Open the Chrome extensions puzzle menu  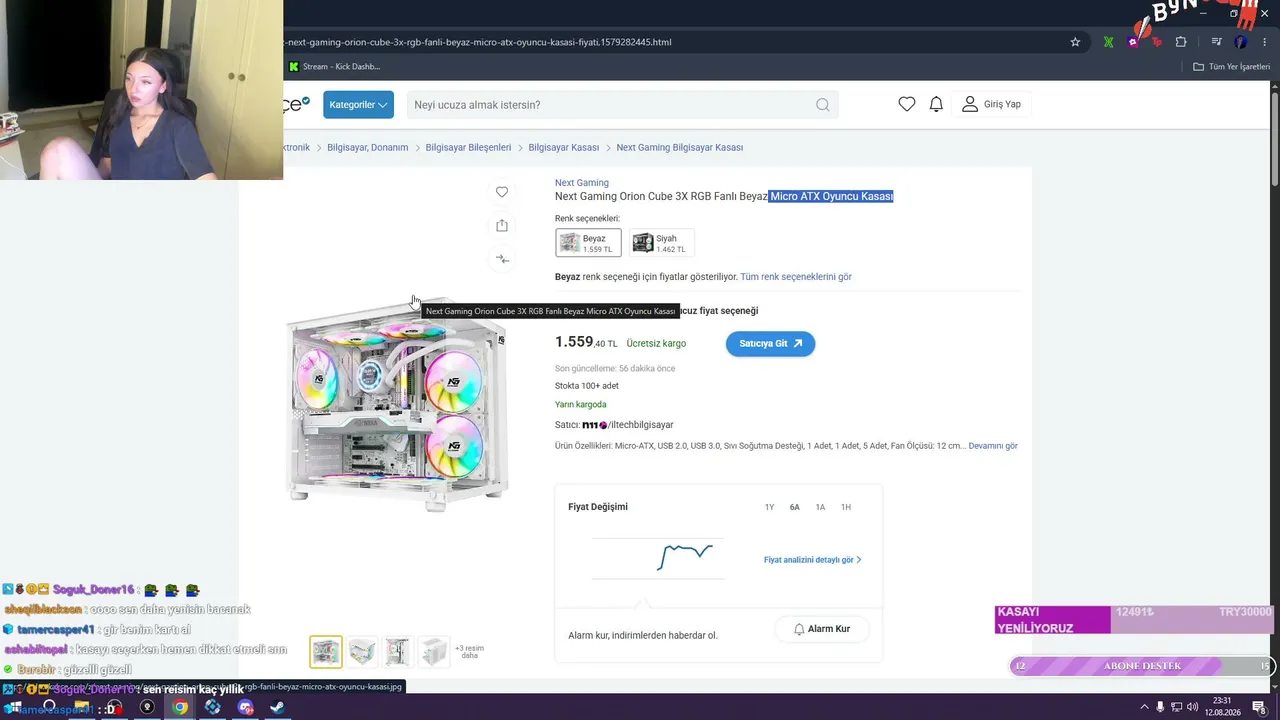click(x=1181, y=42)
